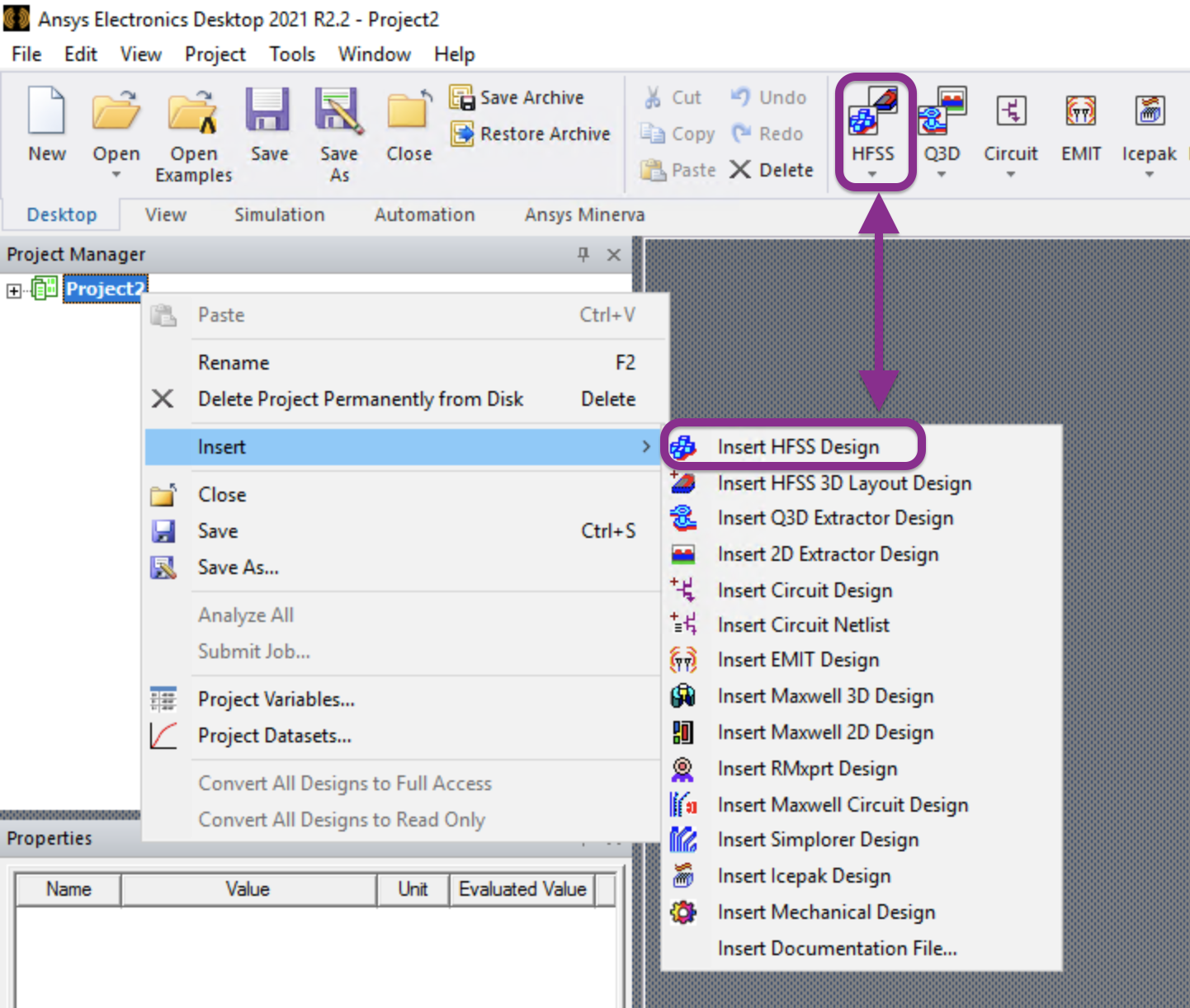The width and height of the screenshot is (1190, 1008).
Task: Select Insert Simplorer Design
Action: click(862, 840)
